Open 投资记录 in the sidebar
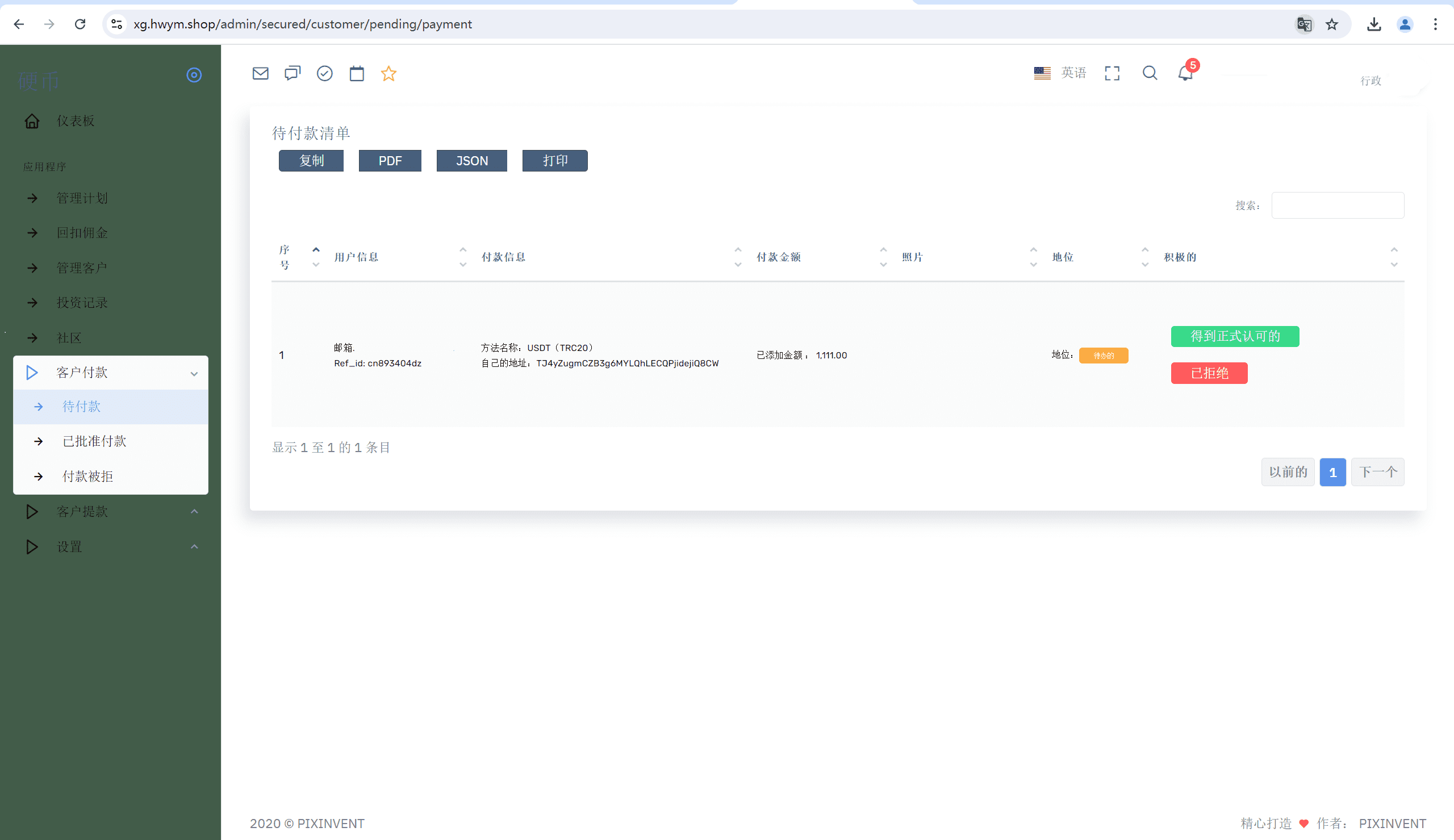Viewport: 1454px width, 840px height. click(x=82, y=303)
